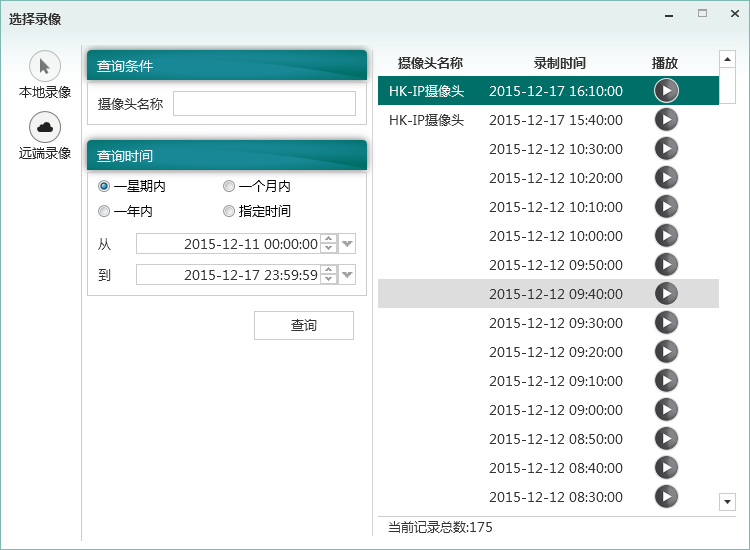Screen dimensions: 750x550
Task: Play the 2015-12-17 16:10:00 recording
Action: (666, 91)
